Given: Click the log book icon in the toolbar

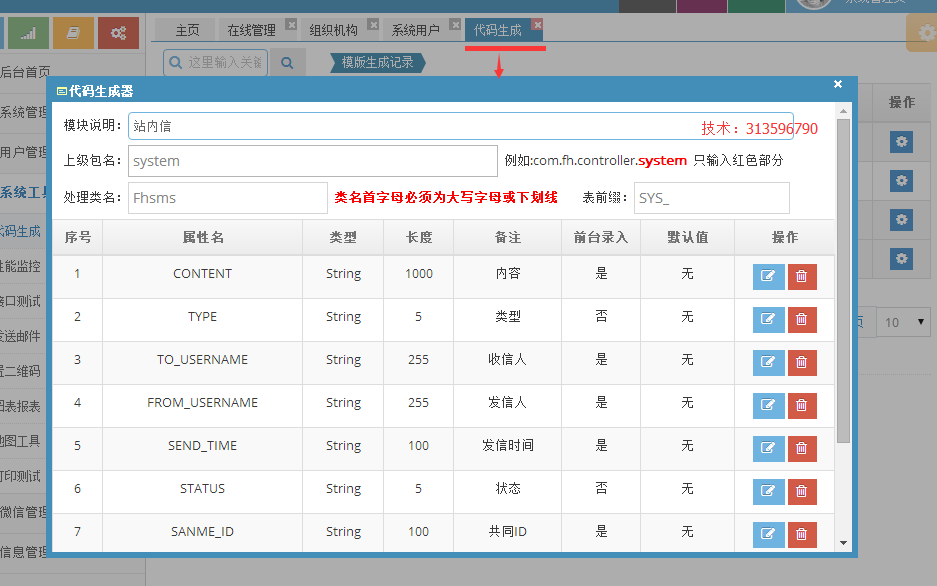Looking at the screenshot, I should (x=72, y=33).
